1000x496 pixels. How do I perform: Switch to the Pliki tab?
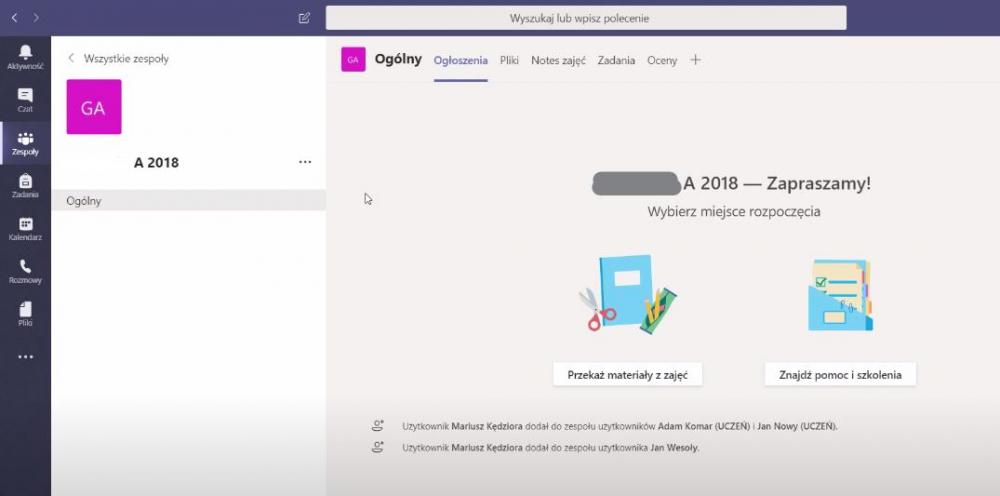(509, 61)
